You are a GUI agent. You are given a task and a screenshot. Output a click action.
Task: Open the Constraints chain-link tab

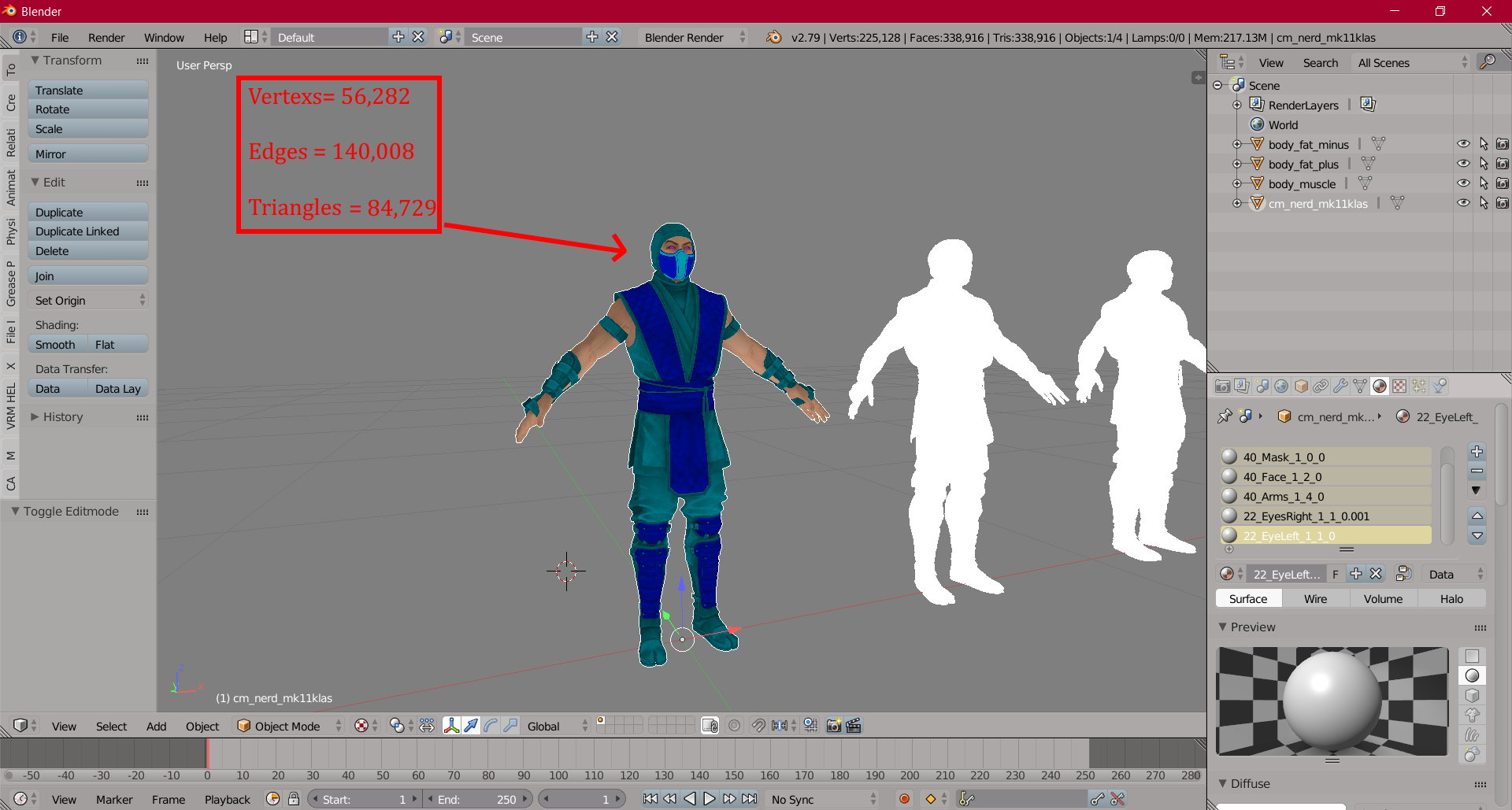tap(1321, 386)
